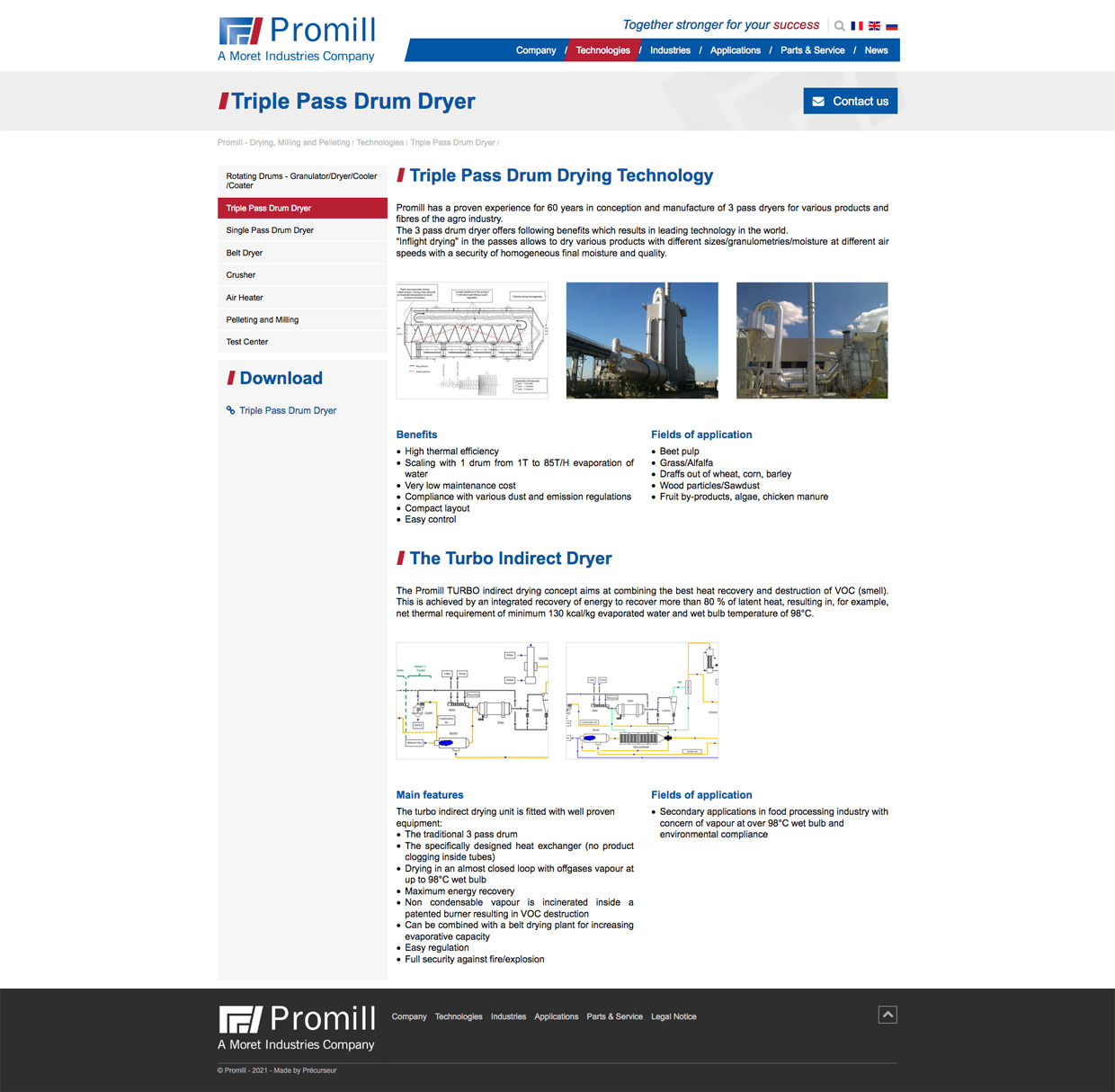1115x1092 pixels.
Task: Switch site language to French flag
Action: (857, 25)
